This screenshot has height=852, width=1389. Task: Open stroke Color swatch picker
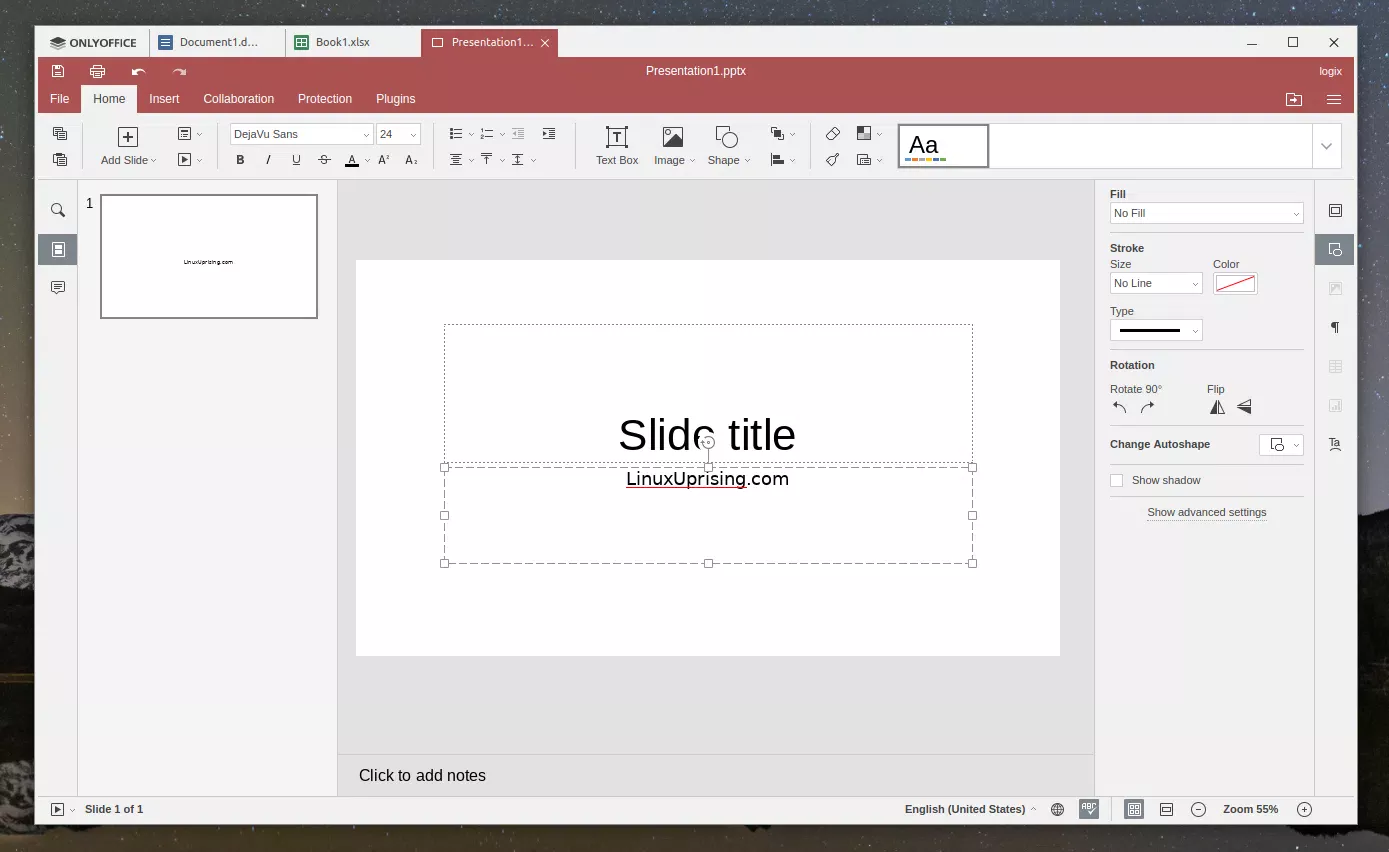pos(1235,284)
